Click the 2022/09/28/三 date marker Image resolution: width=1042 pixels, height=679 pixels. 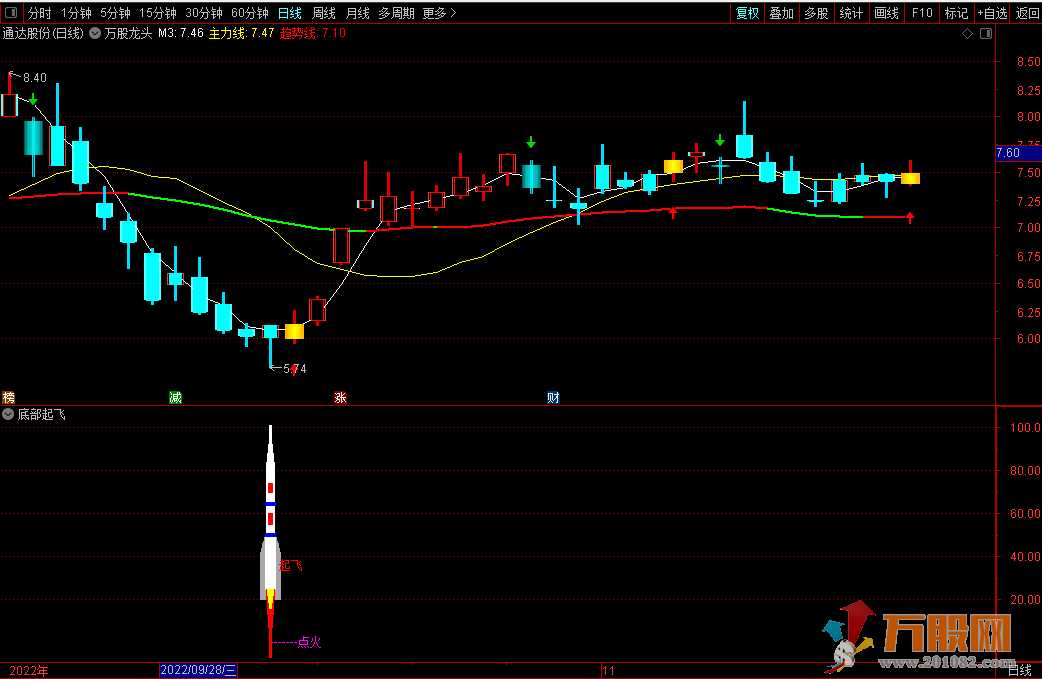coord(198,670)
